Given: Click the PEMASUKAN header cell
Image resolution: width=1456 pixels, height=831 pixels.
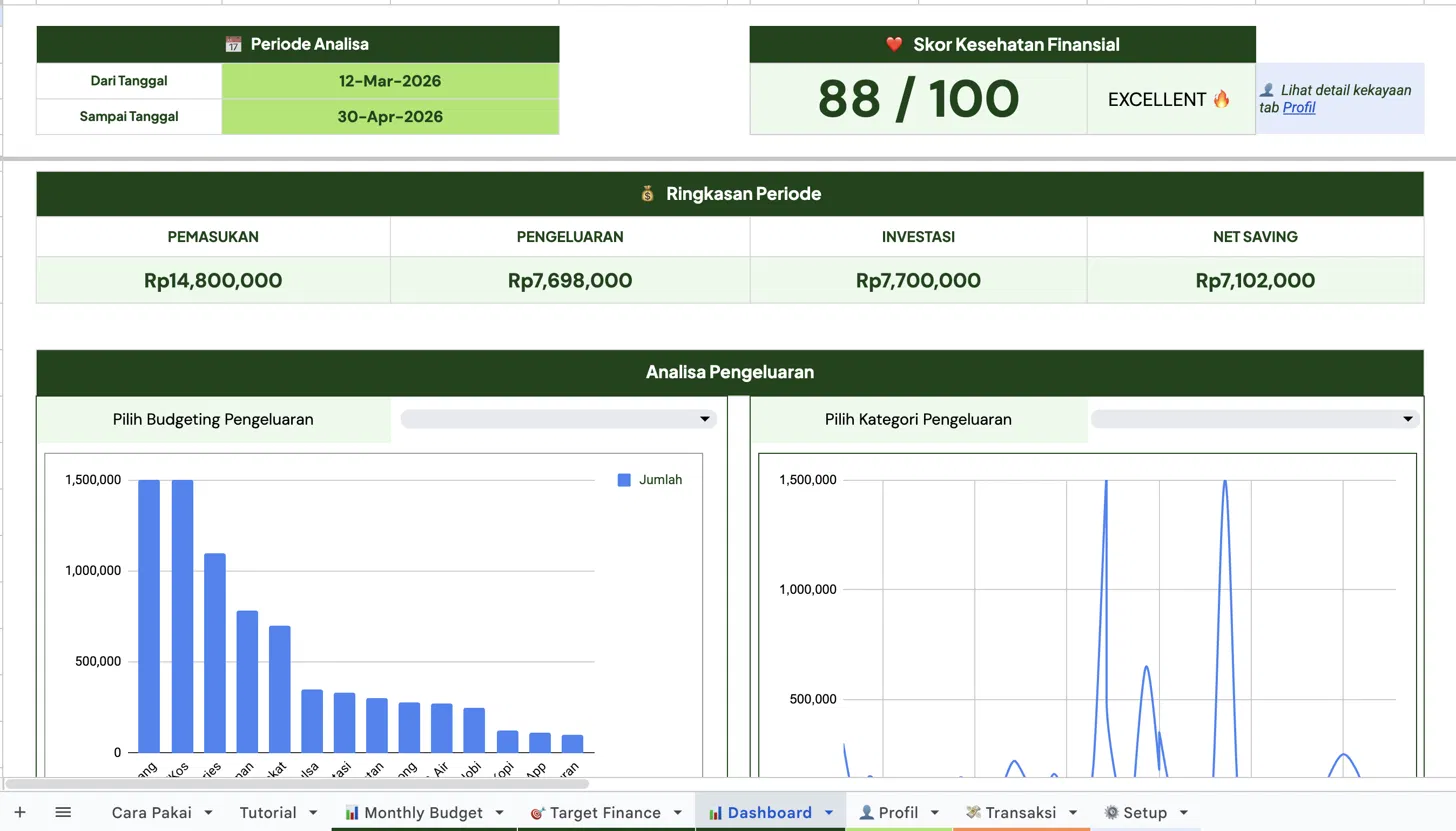Looking at the screenshot, I should [x=213, y=237].
